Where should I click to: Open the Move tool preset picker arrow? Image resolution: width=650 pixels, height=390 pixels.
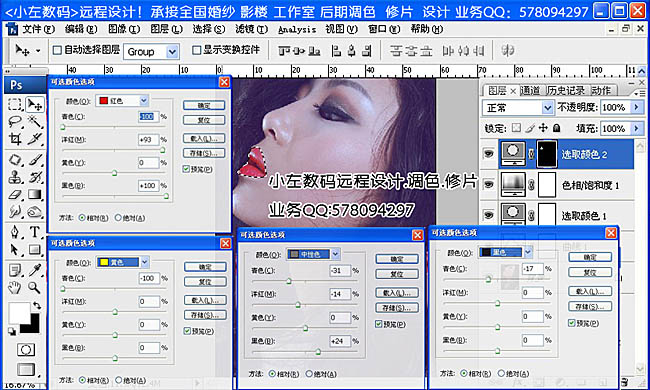pos(38,51)
